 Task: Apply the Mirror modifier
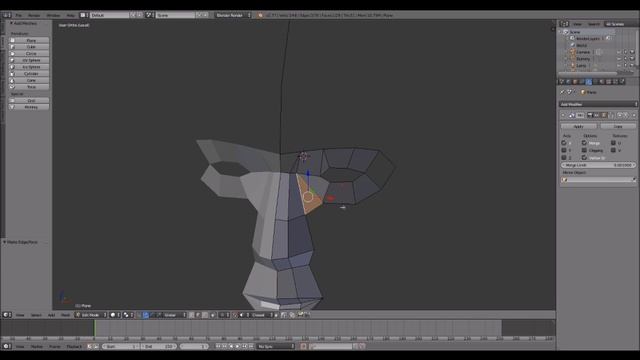click(578, 127)
